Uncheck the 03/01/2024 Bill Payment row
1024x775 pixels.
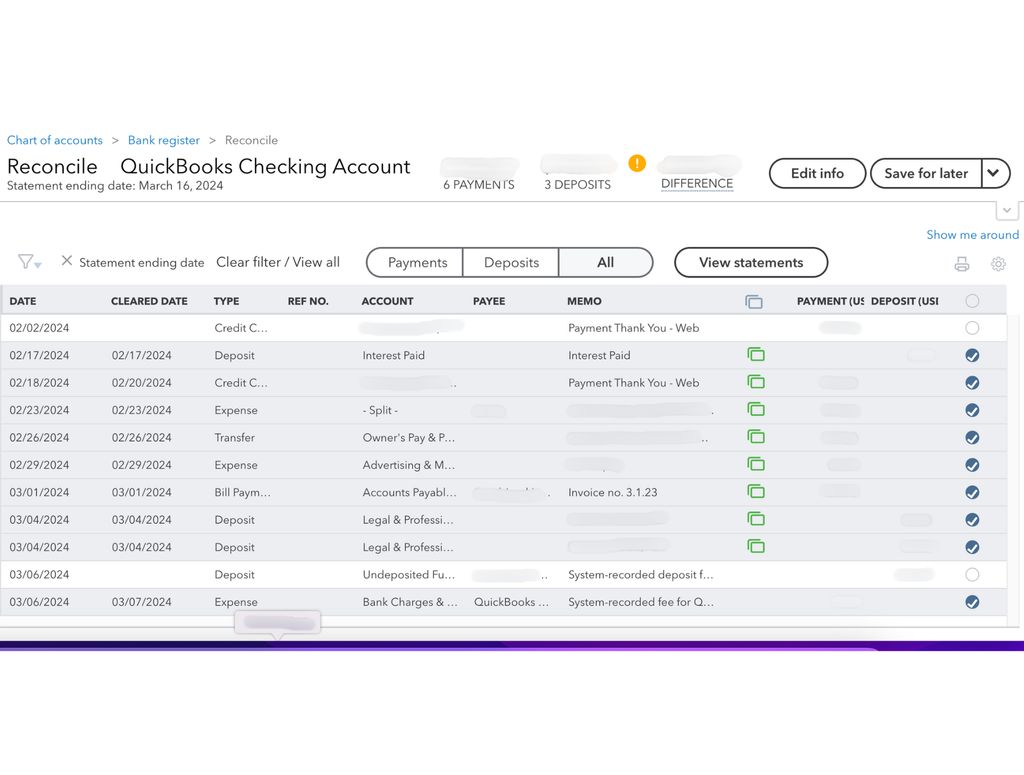tap(972, 492)
